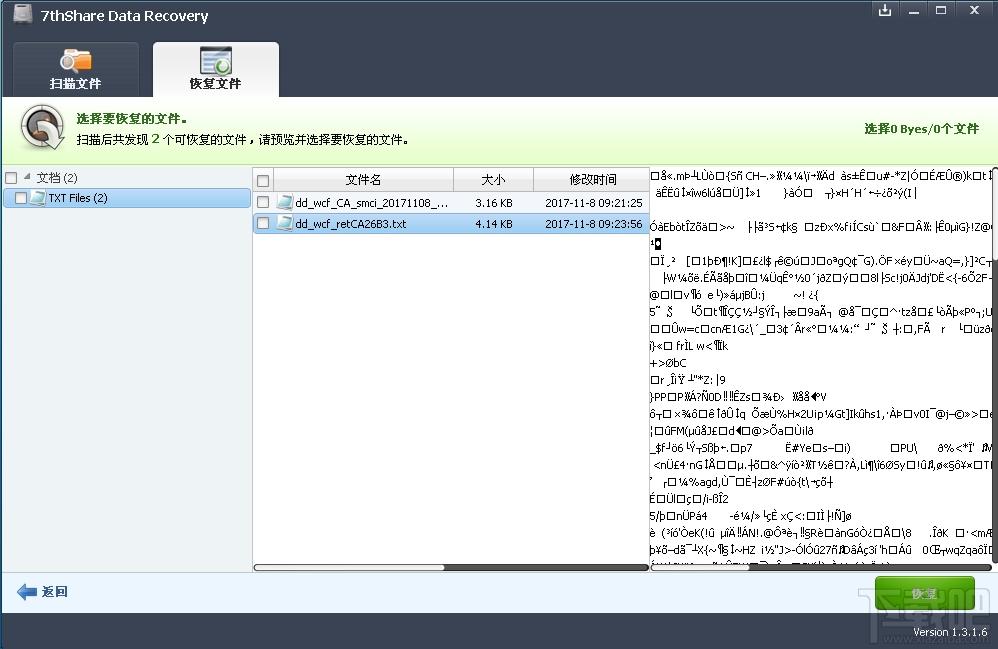
Task: Check the 文档 (2) tree checkbox
Action: pyautogui.click(x=11, y=178)
